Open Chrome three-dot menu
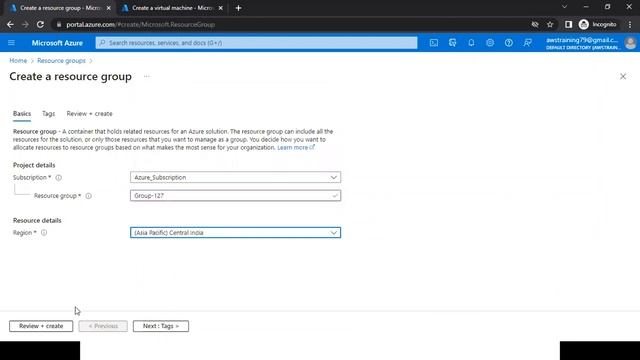The height and width of the screenshot is (360, 640). click(630, 24)
